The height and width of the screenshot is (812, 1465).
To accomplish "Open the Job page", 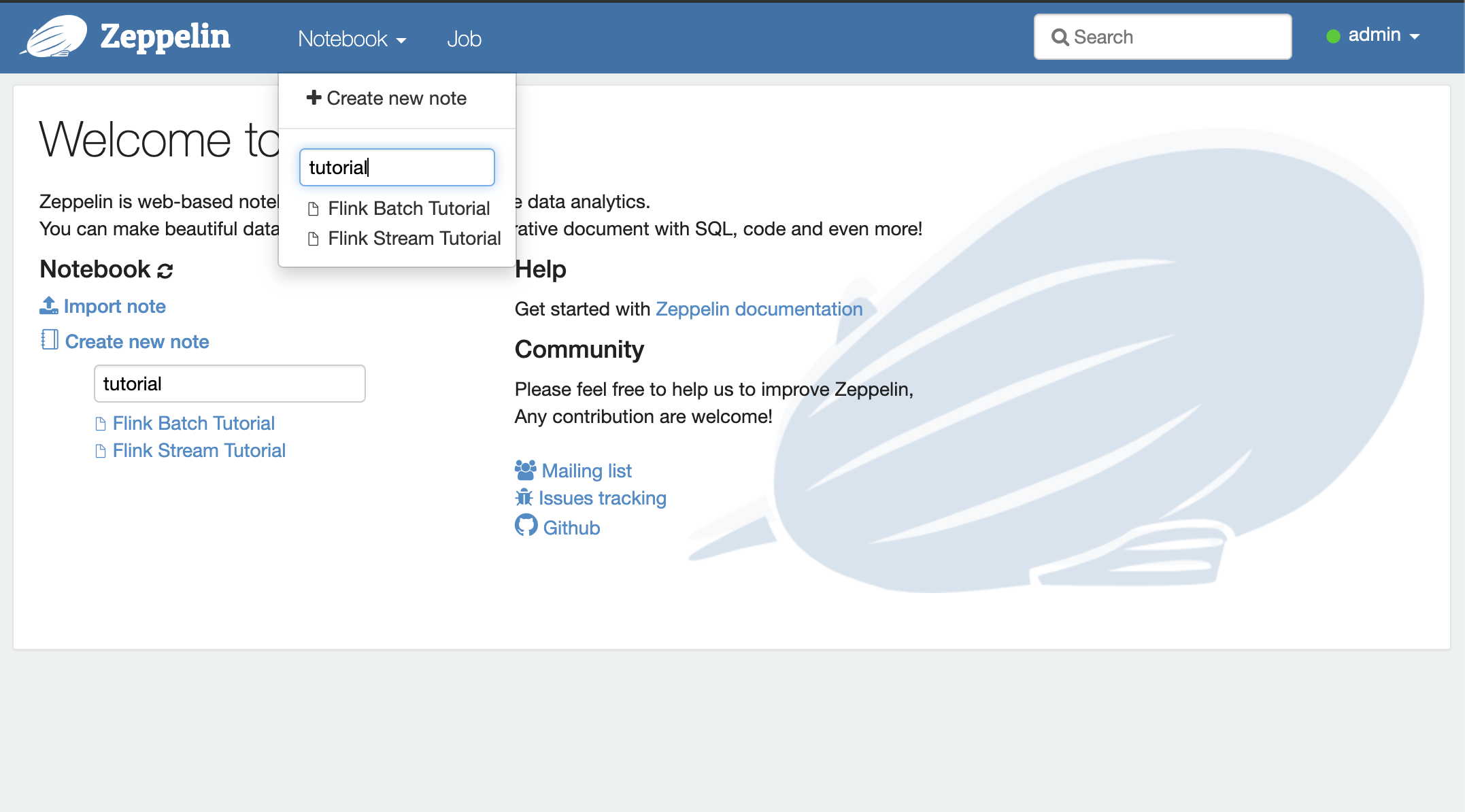I will pyautogui.click(x=464, y=39).
